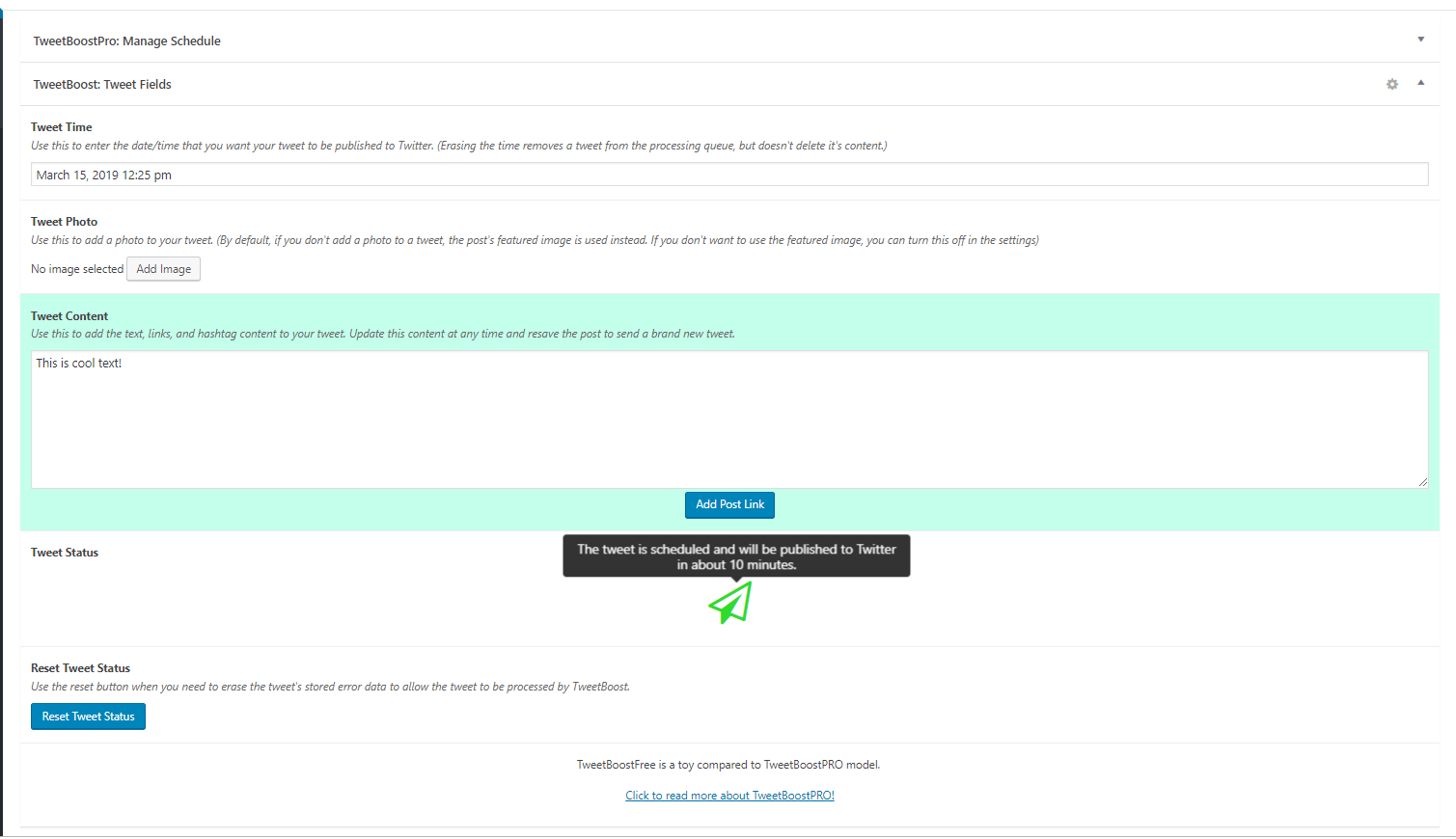The image size is (1456, 839).
Task: Click the Reset Tweet Status button
Action: point(89,717)
